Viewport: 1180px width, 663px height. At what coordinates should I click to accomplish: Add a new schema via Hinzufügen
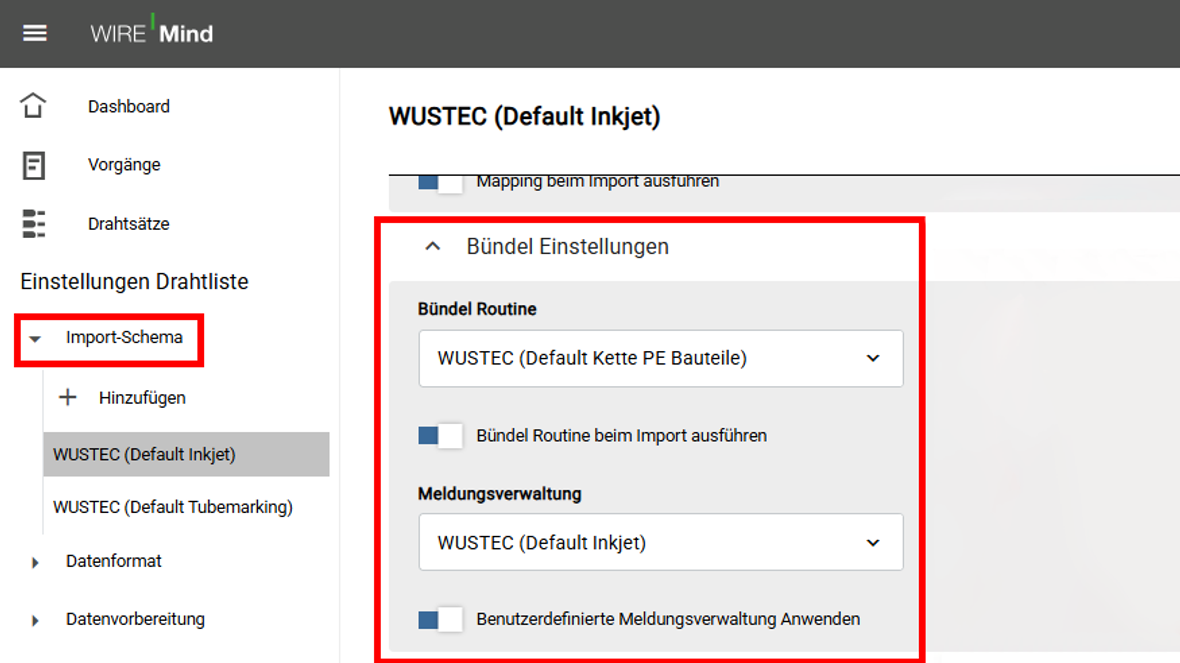click(x=142, y=397)
